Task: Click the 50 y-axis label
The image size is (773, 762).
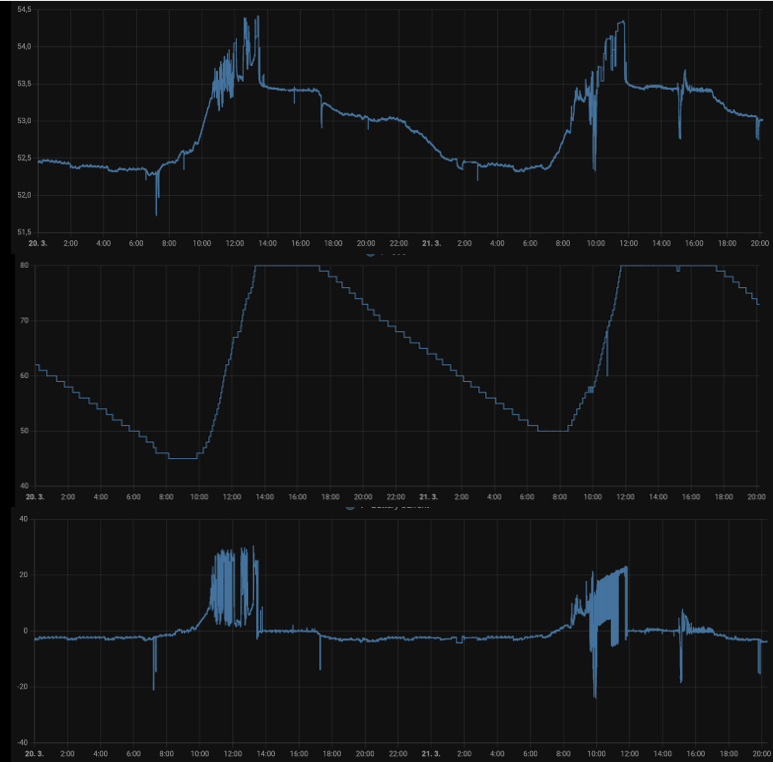Action: tap(24, 431)
